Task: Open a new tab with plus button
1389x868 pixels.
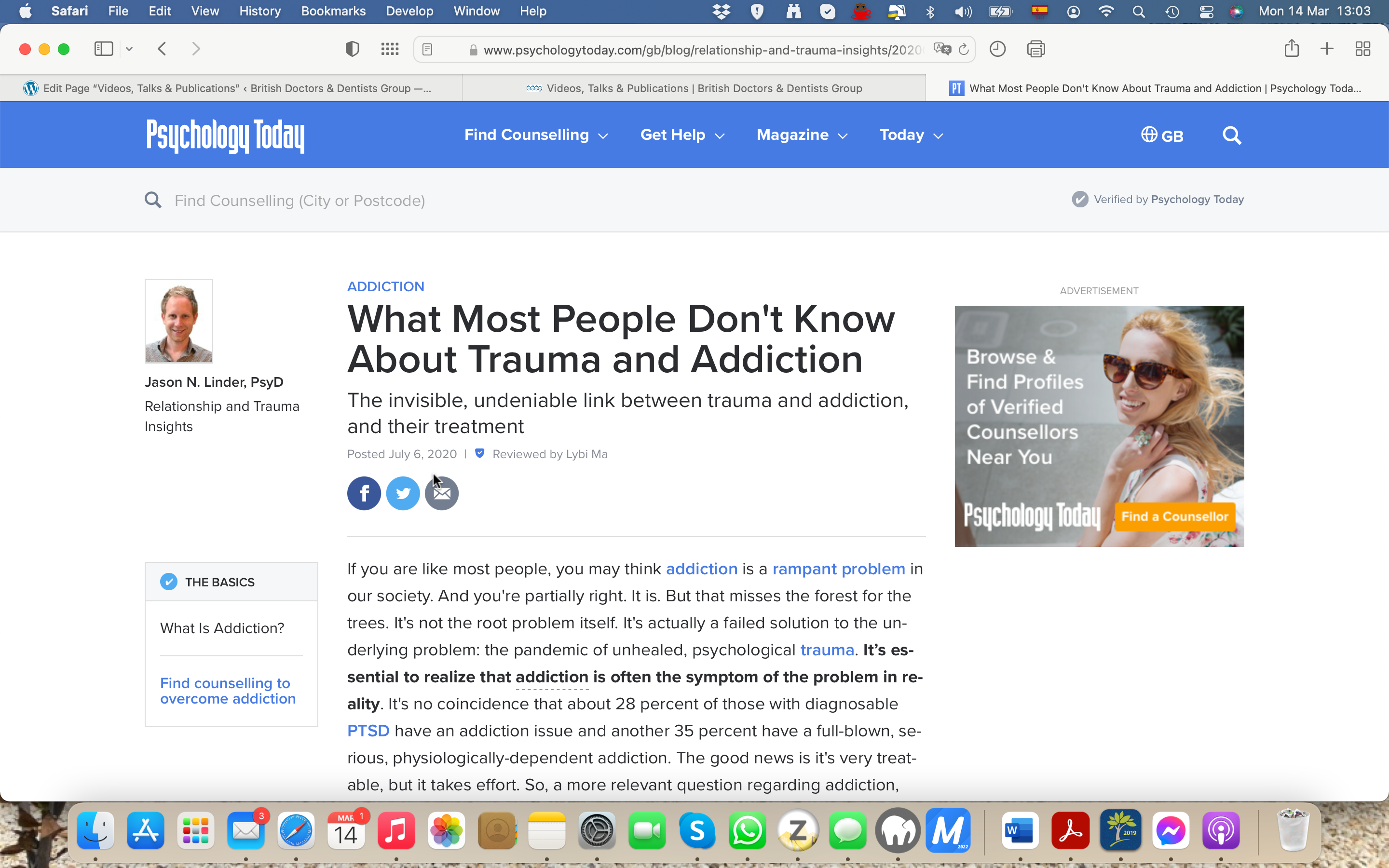Action: 1327,49
